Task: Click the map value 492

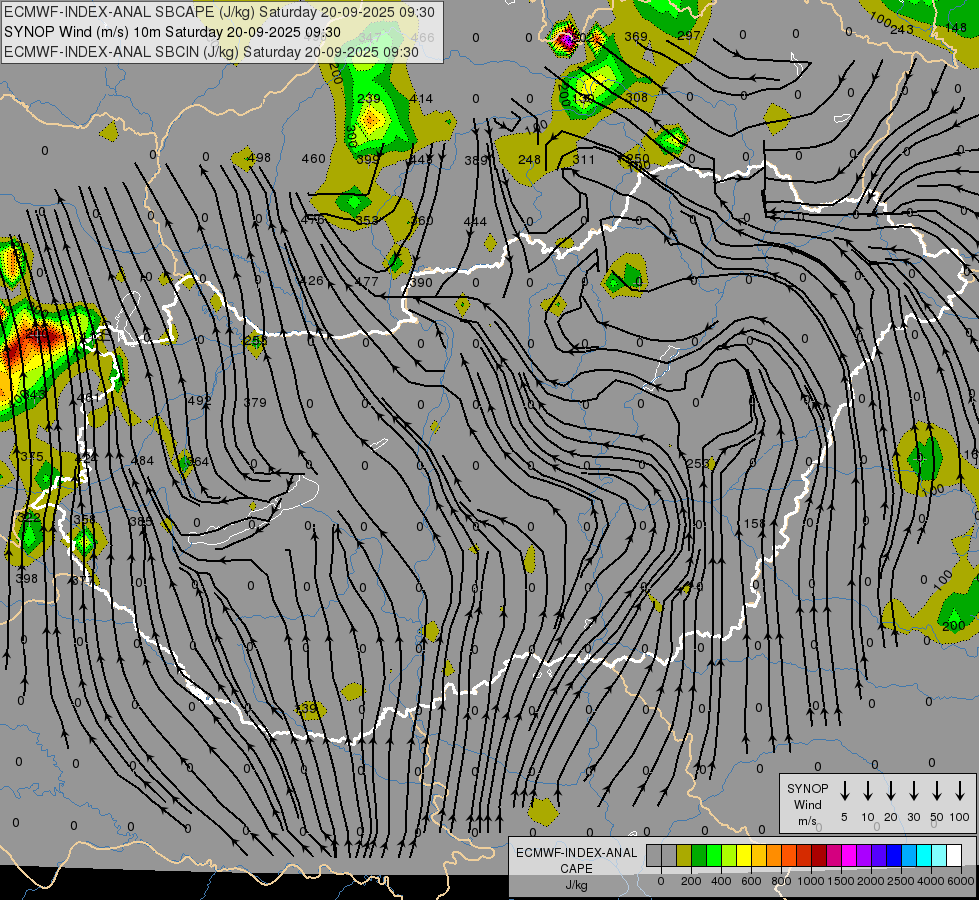Action: 200,400
